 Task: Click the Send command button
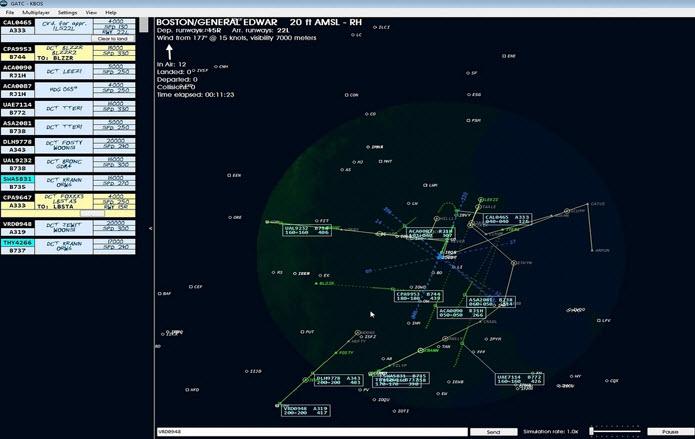(x=493, y=431)
